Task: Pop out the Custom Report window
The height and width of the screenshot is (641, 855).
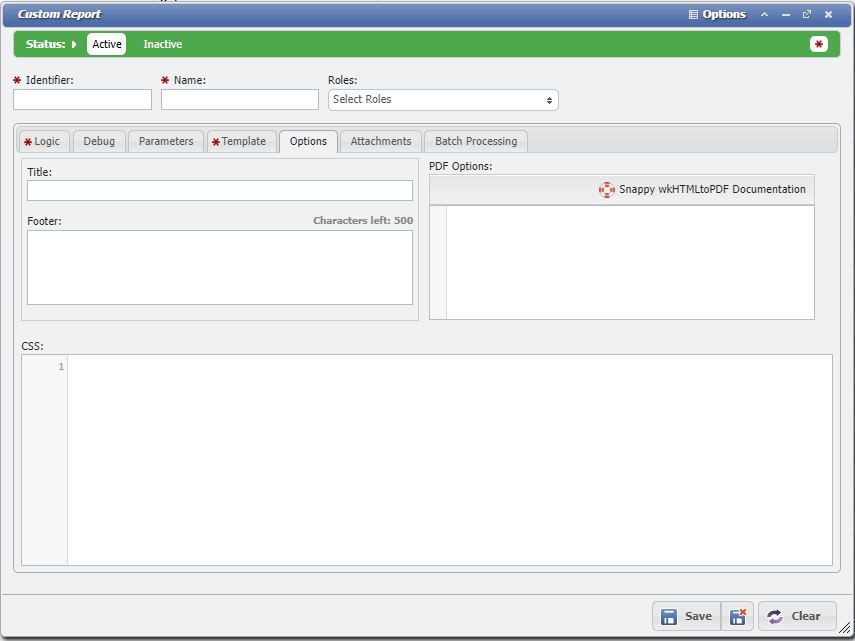Action: click(807, 15)
